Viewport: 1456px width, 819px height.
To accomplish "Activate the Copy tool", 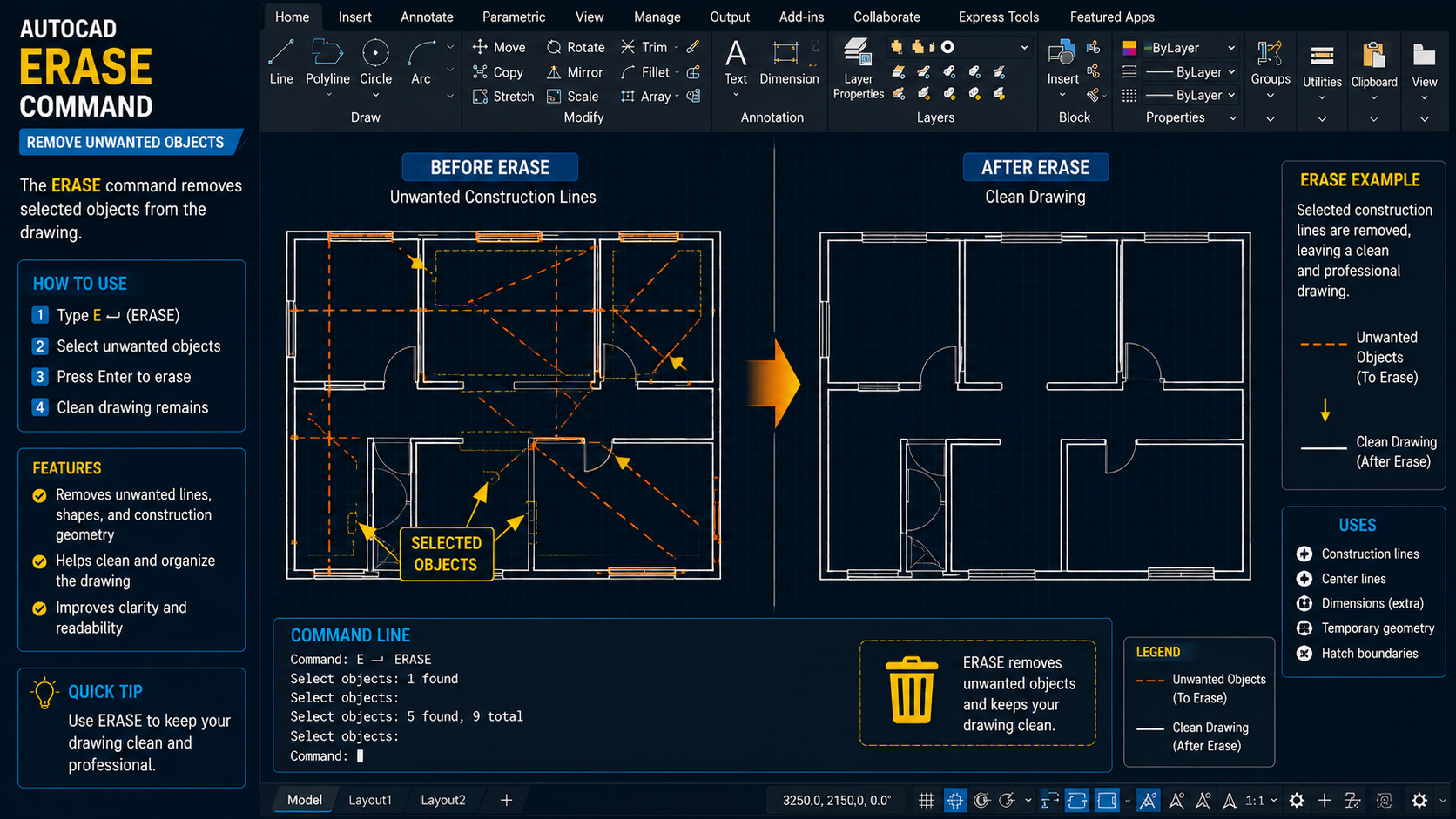I will pyautogui.click(x=498, y=72).
